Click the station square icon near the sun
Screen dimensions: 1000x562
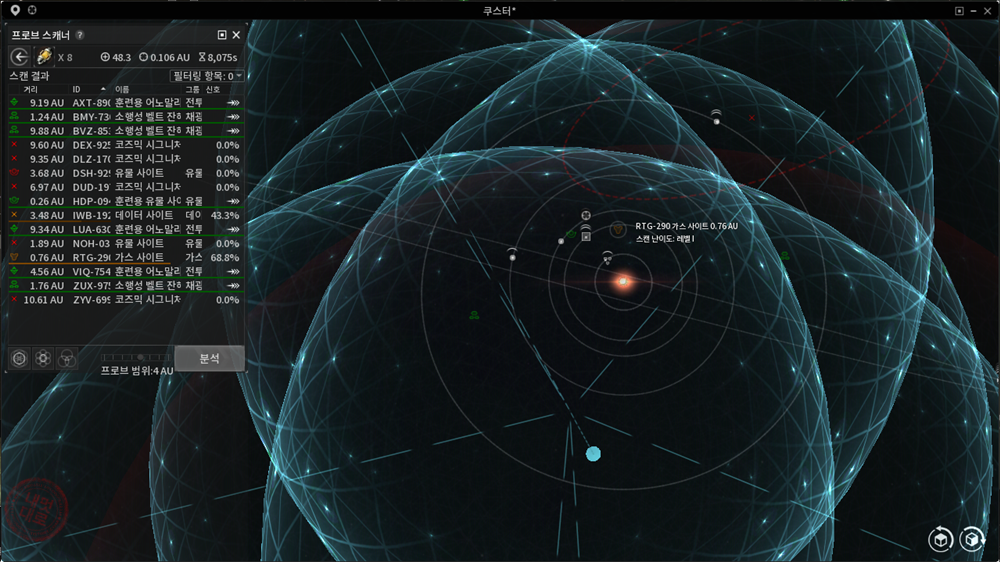586,237
